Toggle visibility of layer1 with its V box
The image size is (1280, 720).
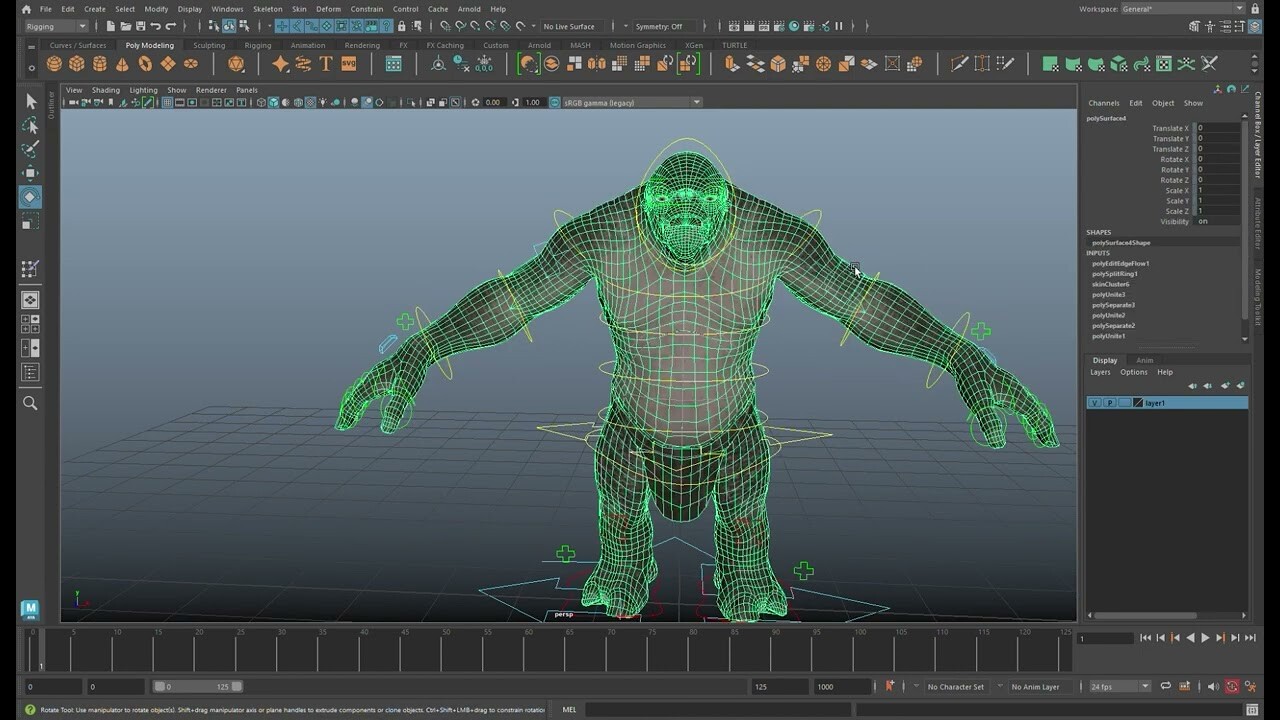tap(1094, 402)
